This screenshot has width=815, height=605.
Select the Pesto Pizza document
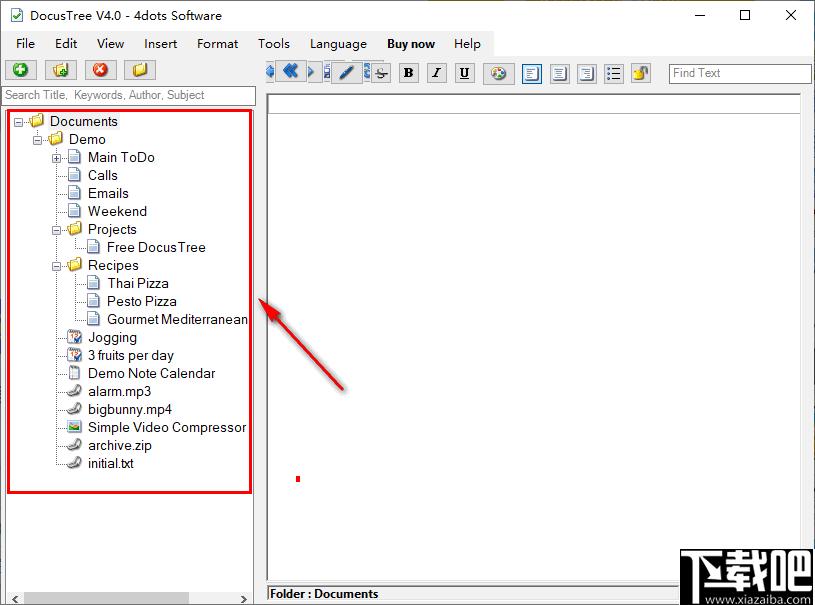141,301
